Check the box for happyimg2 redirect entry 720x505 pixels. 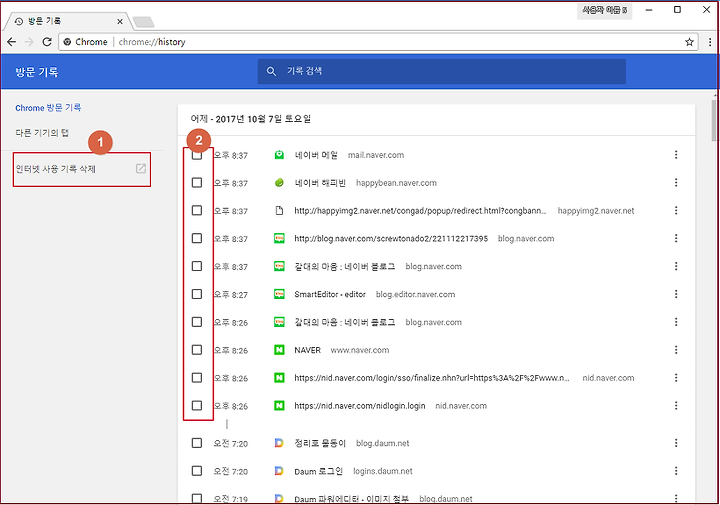(x=197, y=210)
